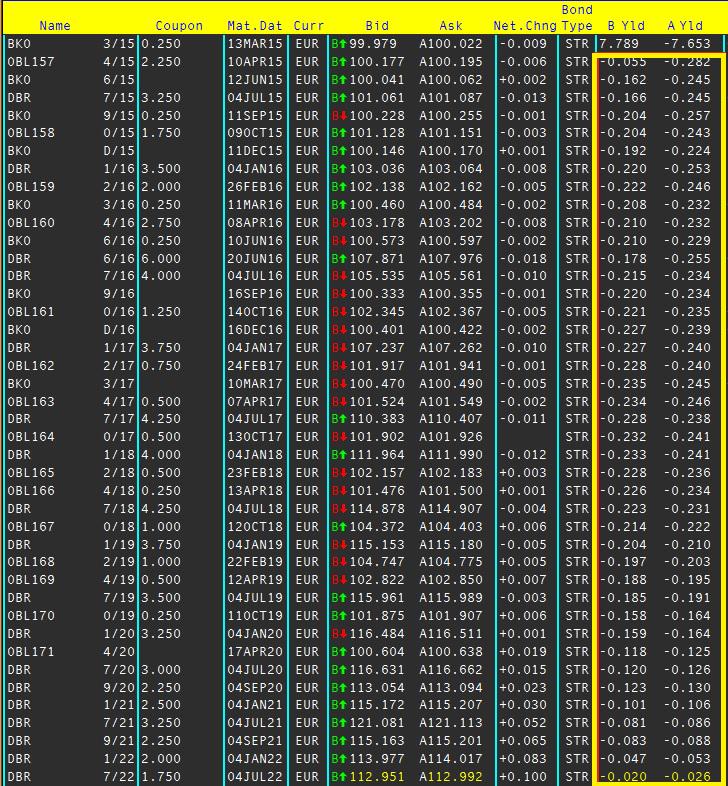The height and width of the screenshot is (786, 728).
Task: Click the red down arrow beside bid 100.228
Action: pyautogui.click(x=343, y=116)
